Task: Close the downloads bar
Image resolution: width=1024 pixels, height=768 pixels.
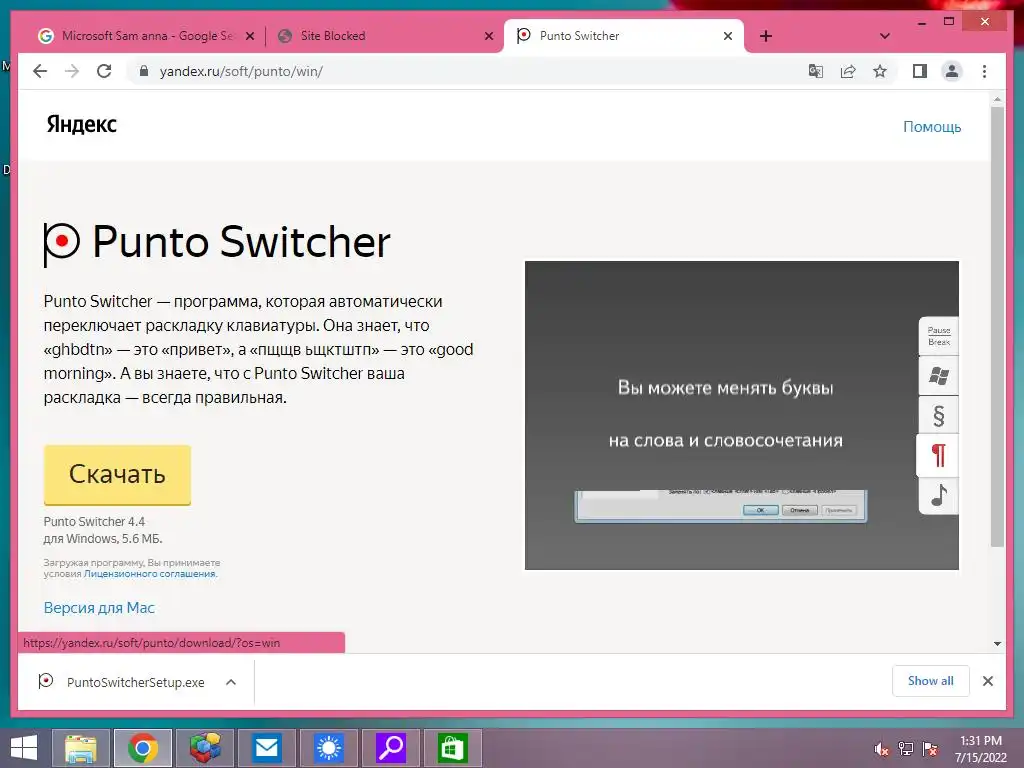Action: coord(987,681)
